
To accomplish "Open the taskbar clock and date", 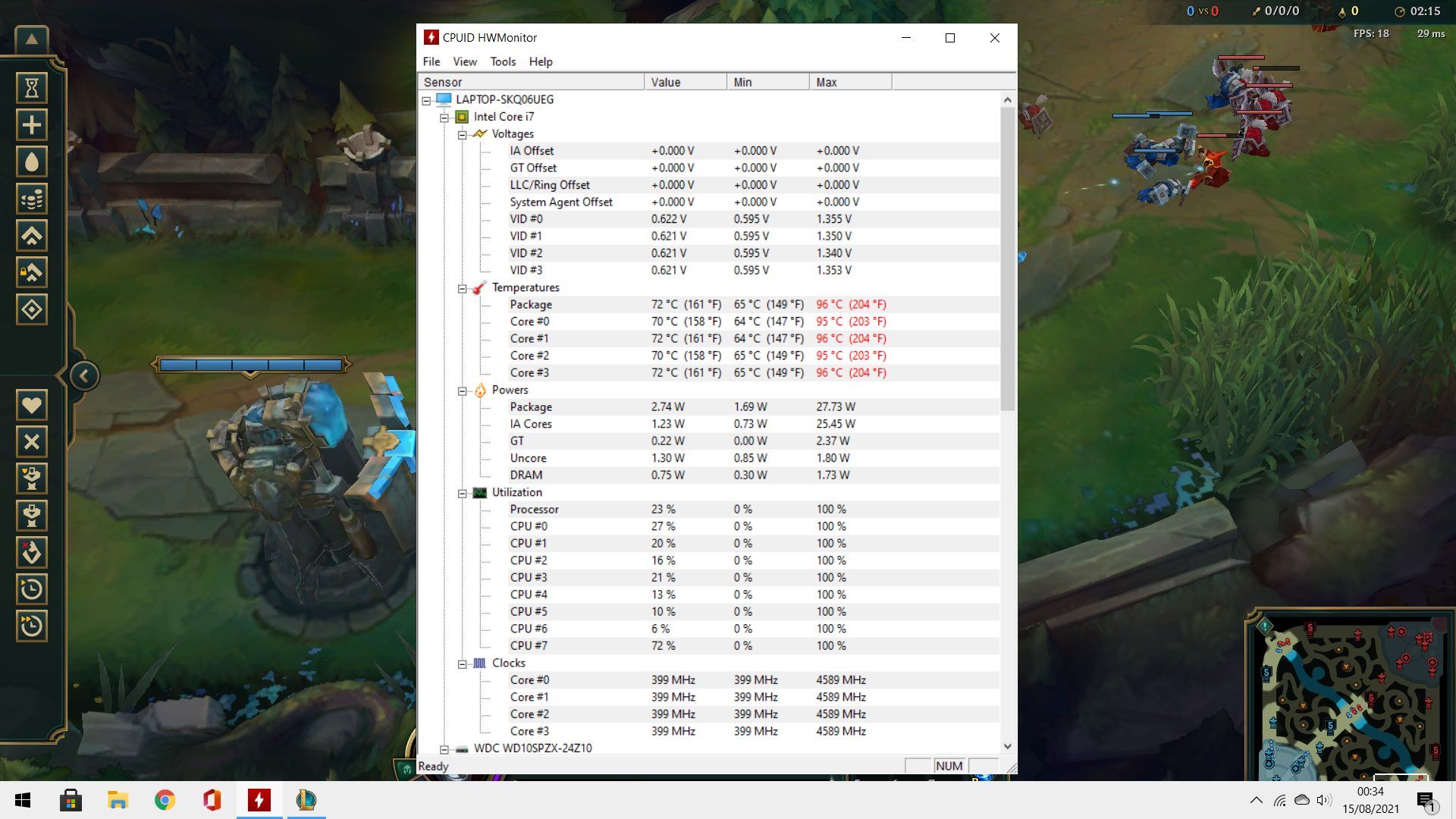I will point(1370,800).
